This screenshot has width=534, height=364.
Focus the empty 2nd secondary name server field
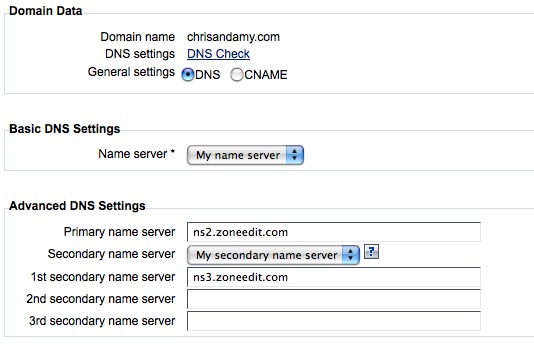coord(334,299)
